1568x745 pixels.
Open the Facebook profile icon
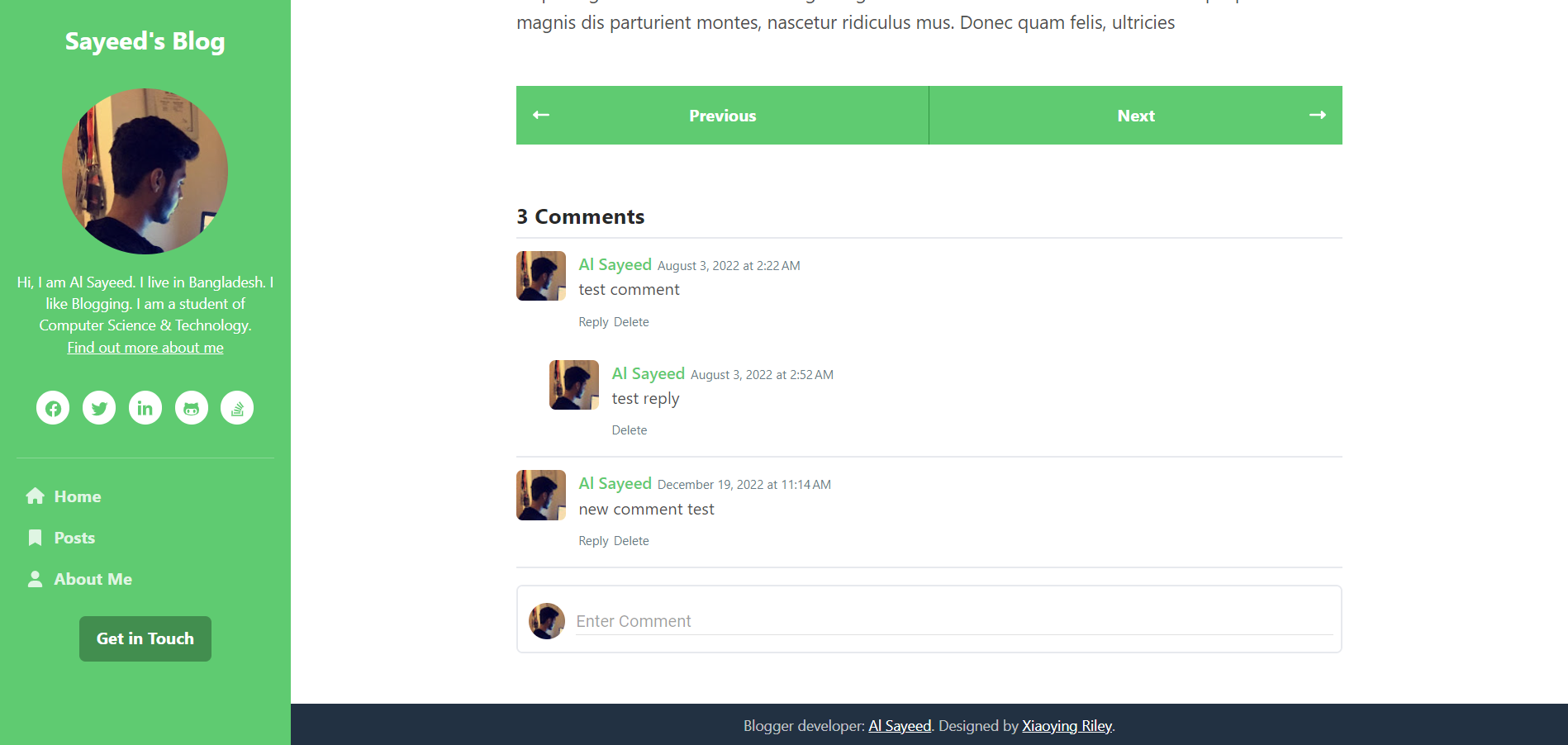tap(53, 408)
